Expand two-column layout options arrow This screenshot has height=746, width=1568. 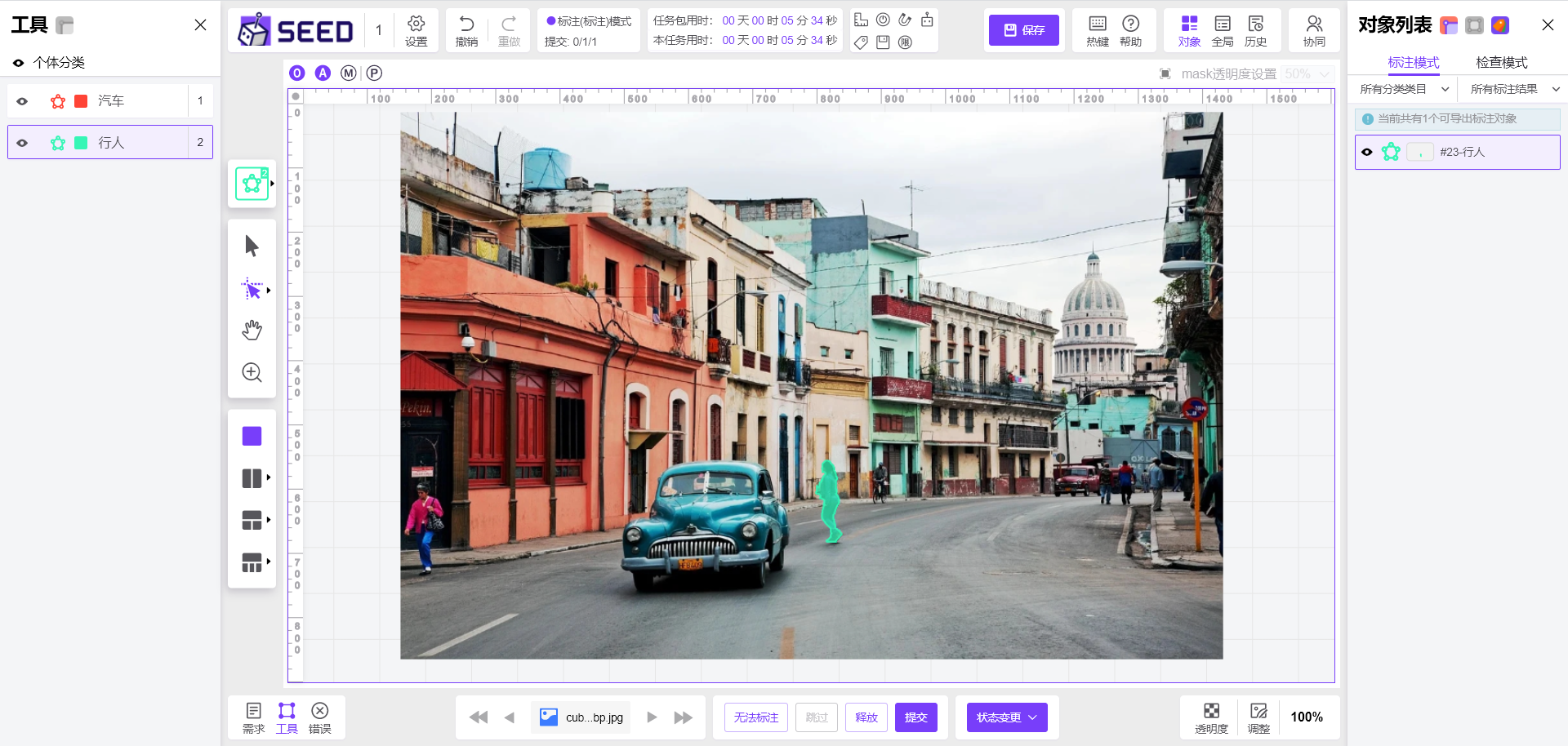[x=269, y=477]
